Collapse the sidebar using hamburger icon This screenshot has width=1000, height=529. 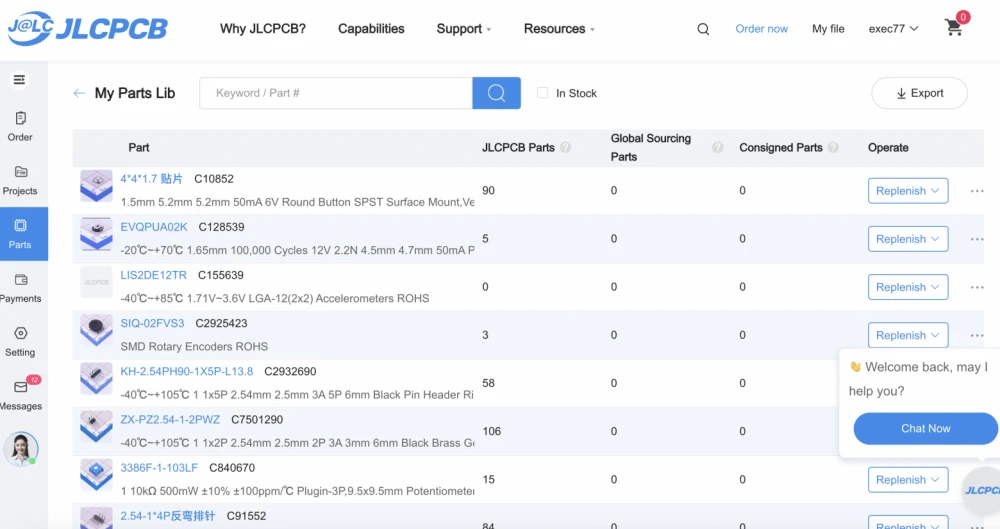tap(20, 80)
